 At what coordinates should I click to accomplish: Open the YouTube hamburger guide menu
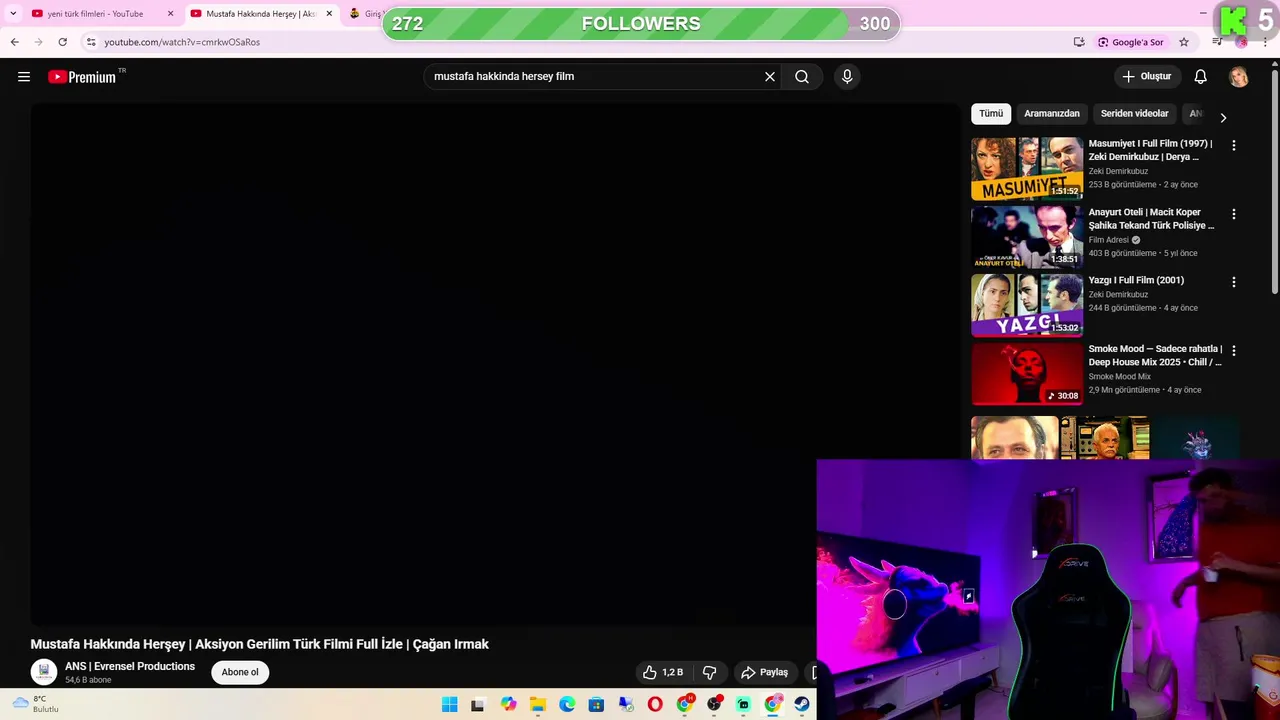(24, 77)
